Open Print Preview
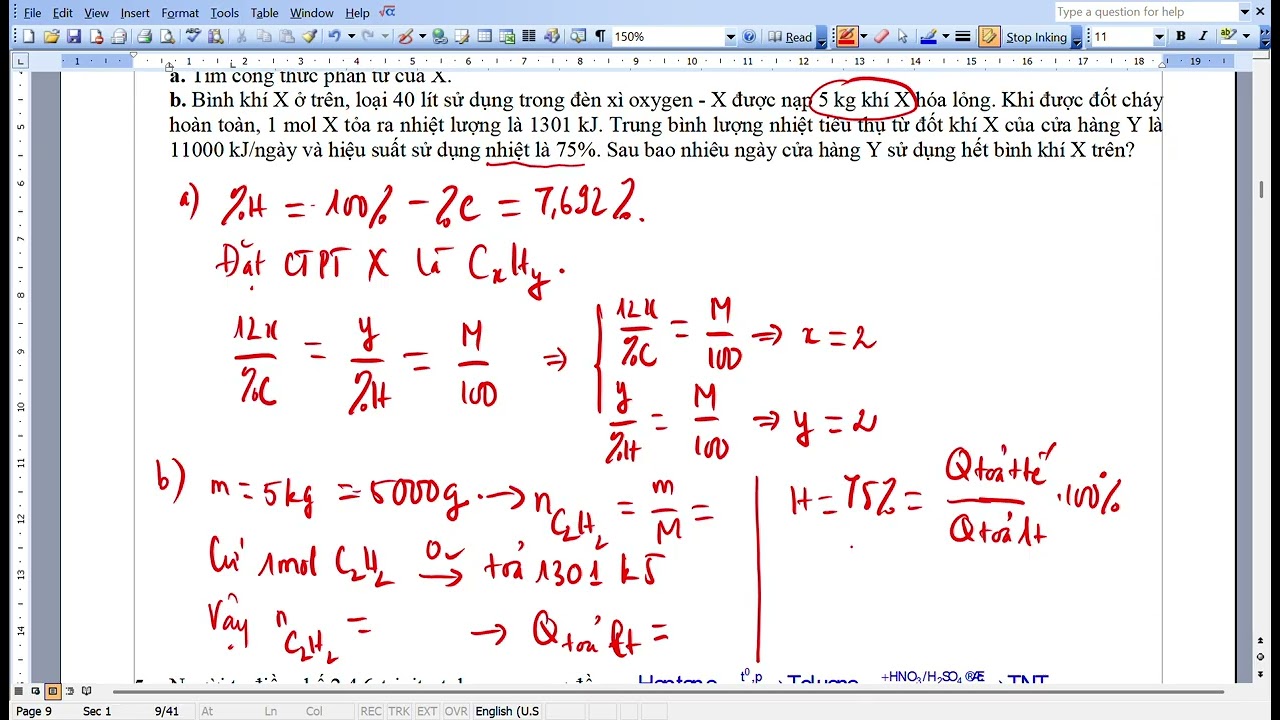Viewport: 1280px width, 720px height. [x=167, y=36]
